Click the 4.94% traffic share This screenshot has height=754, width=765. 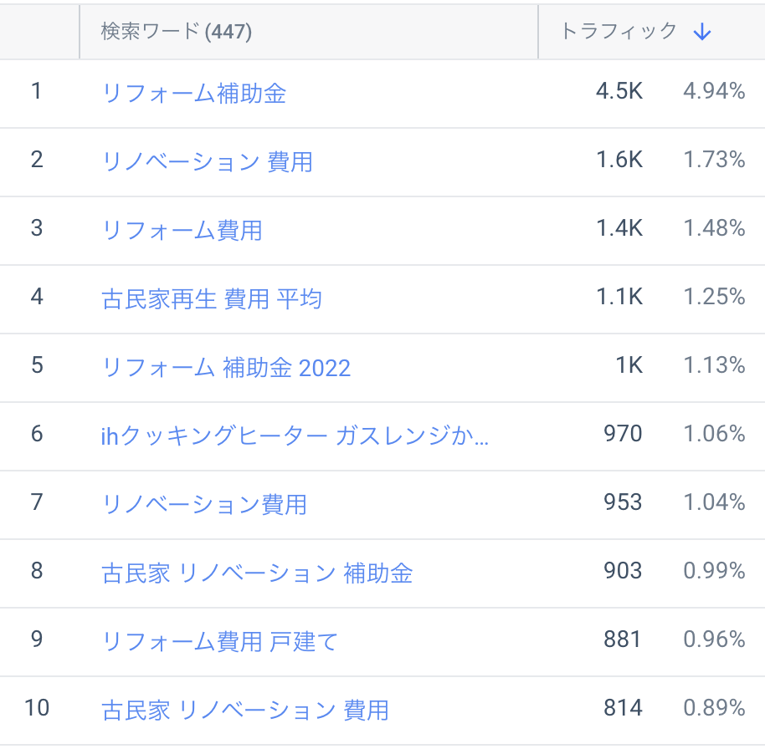click(714, 92)
